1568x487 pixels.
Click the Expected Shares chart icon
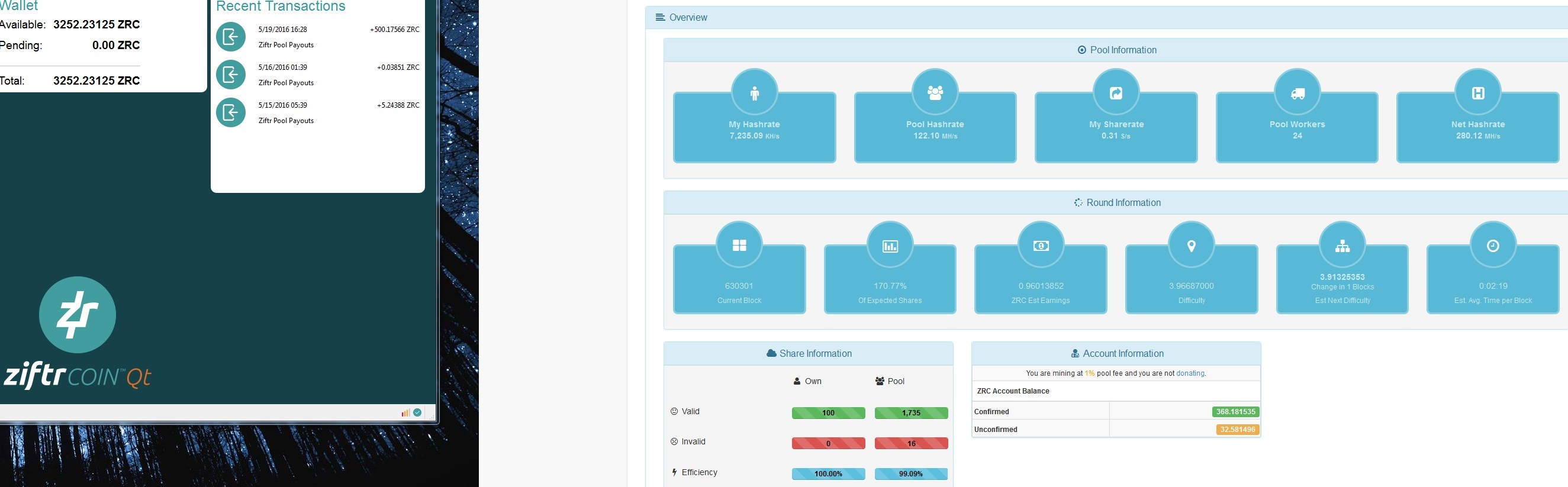tap(890, 246)
